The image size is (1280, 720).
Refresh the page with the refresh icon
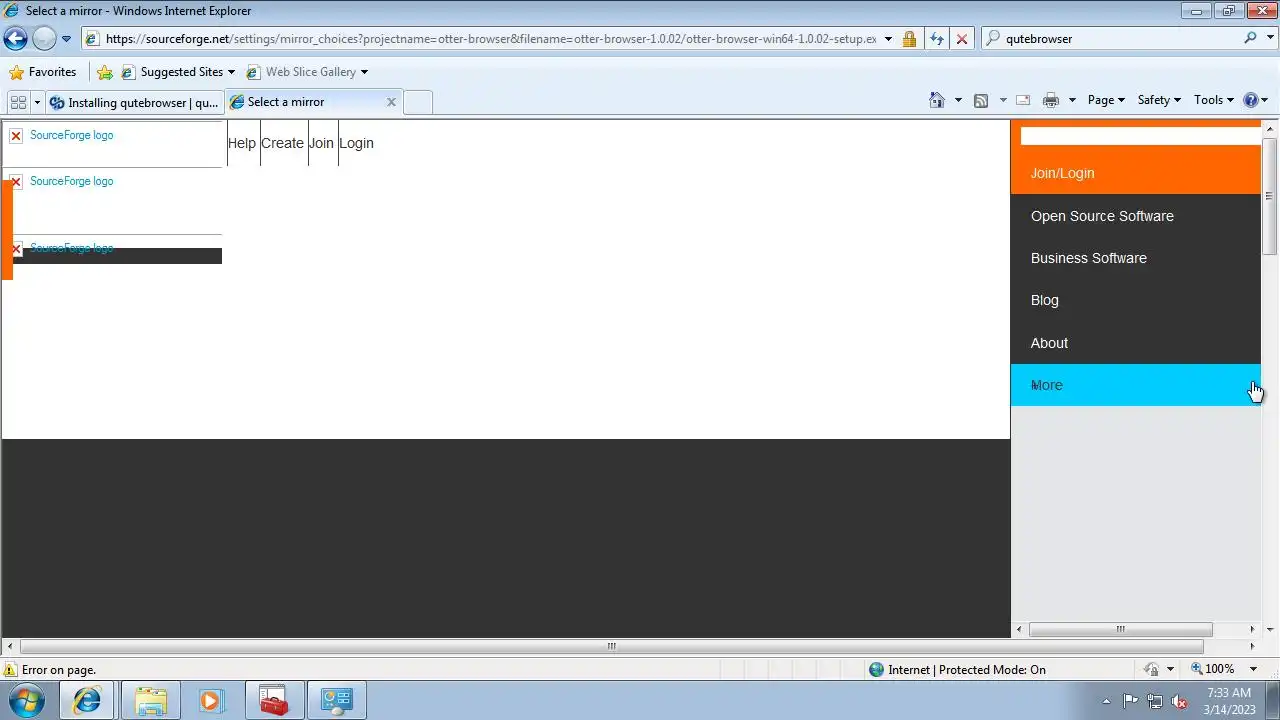(x=936, y=39)
